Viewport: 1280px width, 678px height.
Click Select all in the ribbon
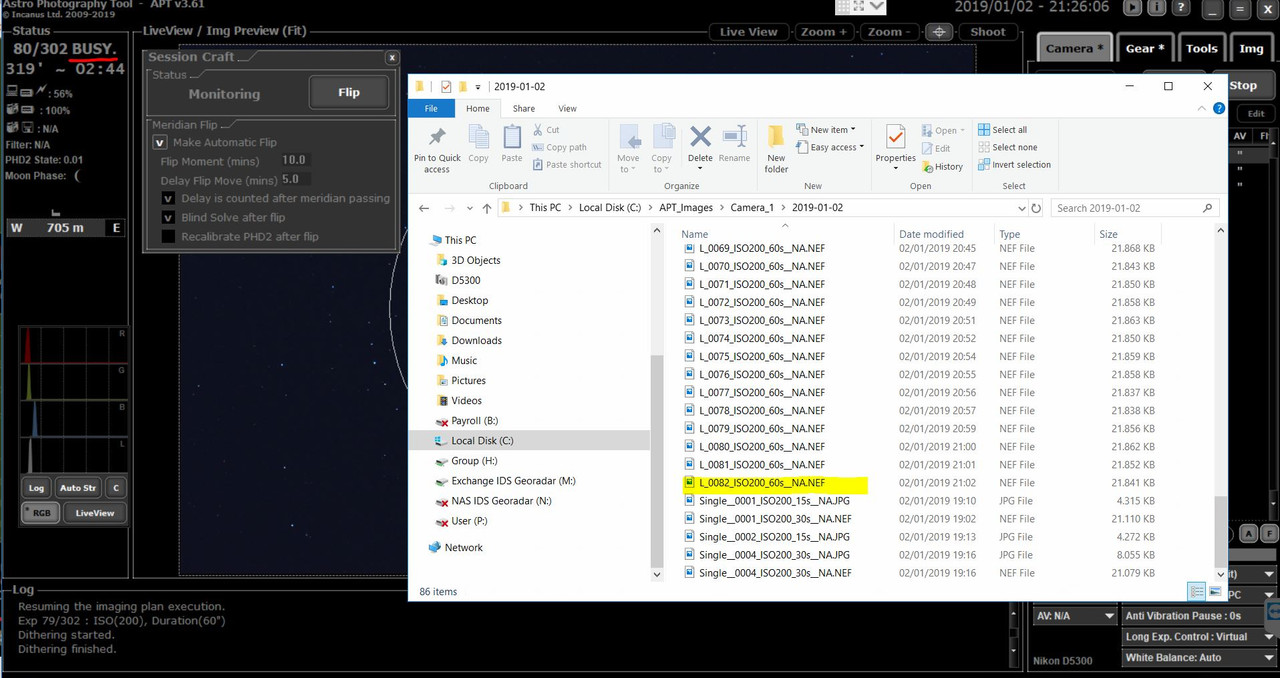pyautogui.click(x=1002, y=130)
